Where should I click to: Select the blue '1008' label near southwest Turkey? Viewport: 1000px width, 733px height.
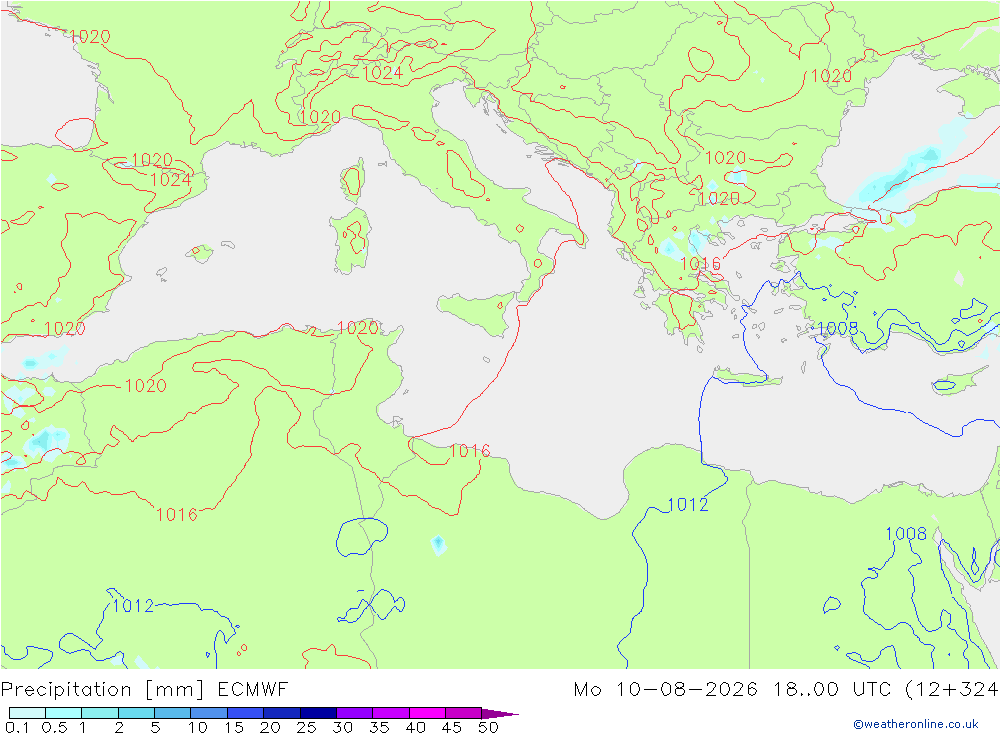(x=838, y=329)
